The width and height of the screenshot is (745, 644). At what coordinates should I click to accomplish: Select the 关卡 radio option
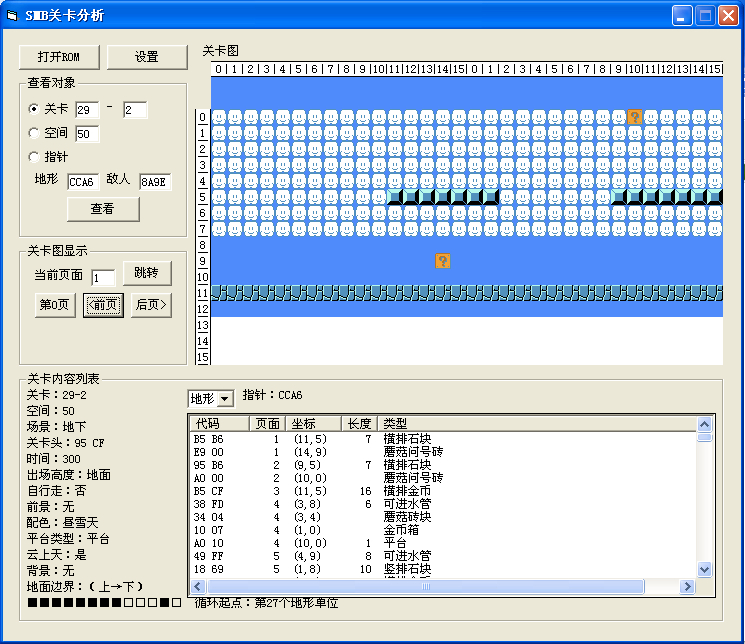point(33,109)
